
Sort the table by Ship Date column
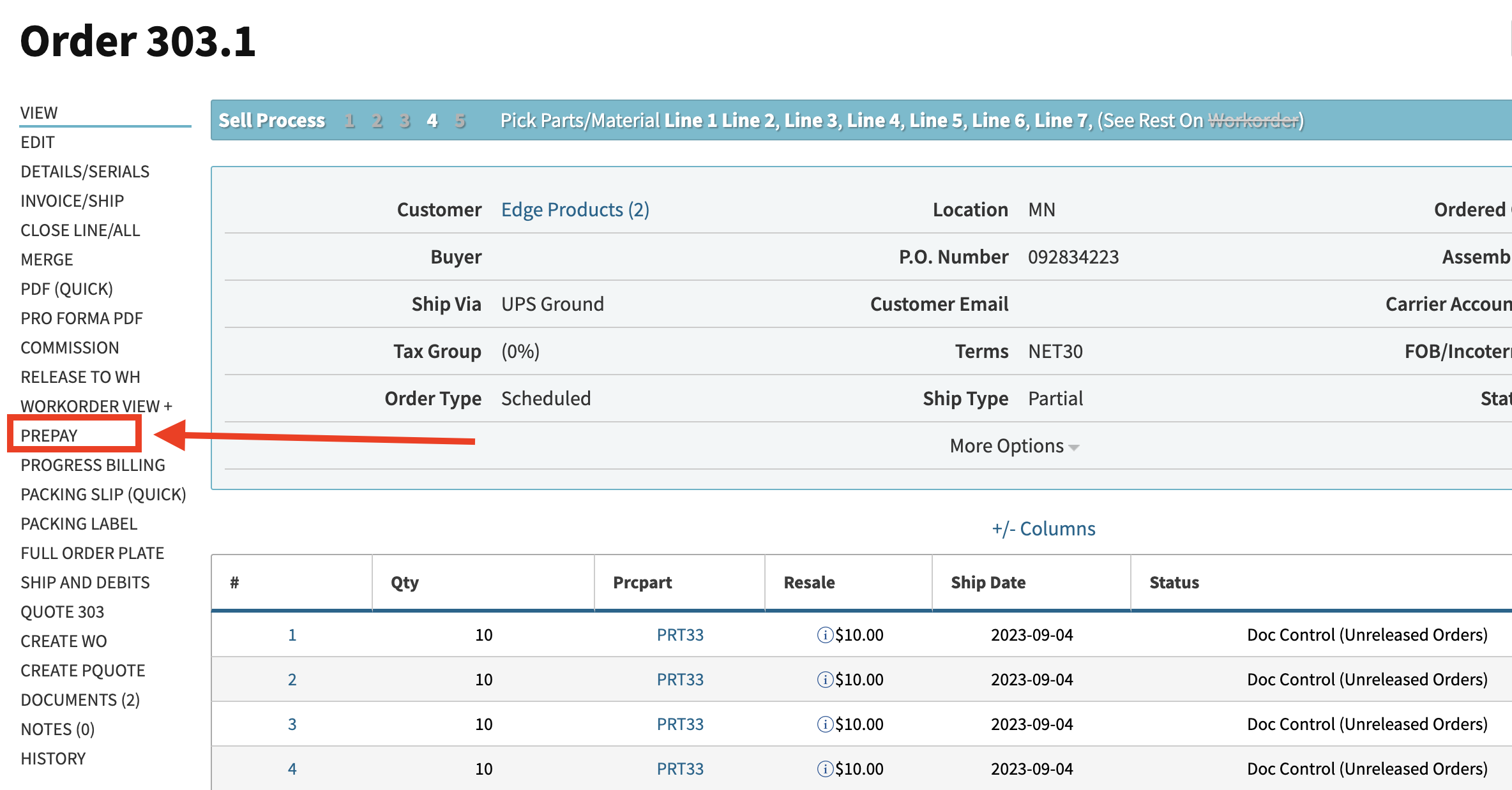point(988,583)
